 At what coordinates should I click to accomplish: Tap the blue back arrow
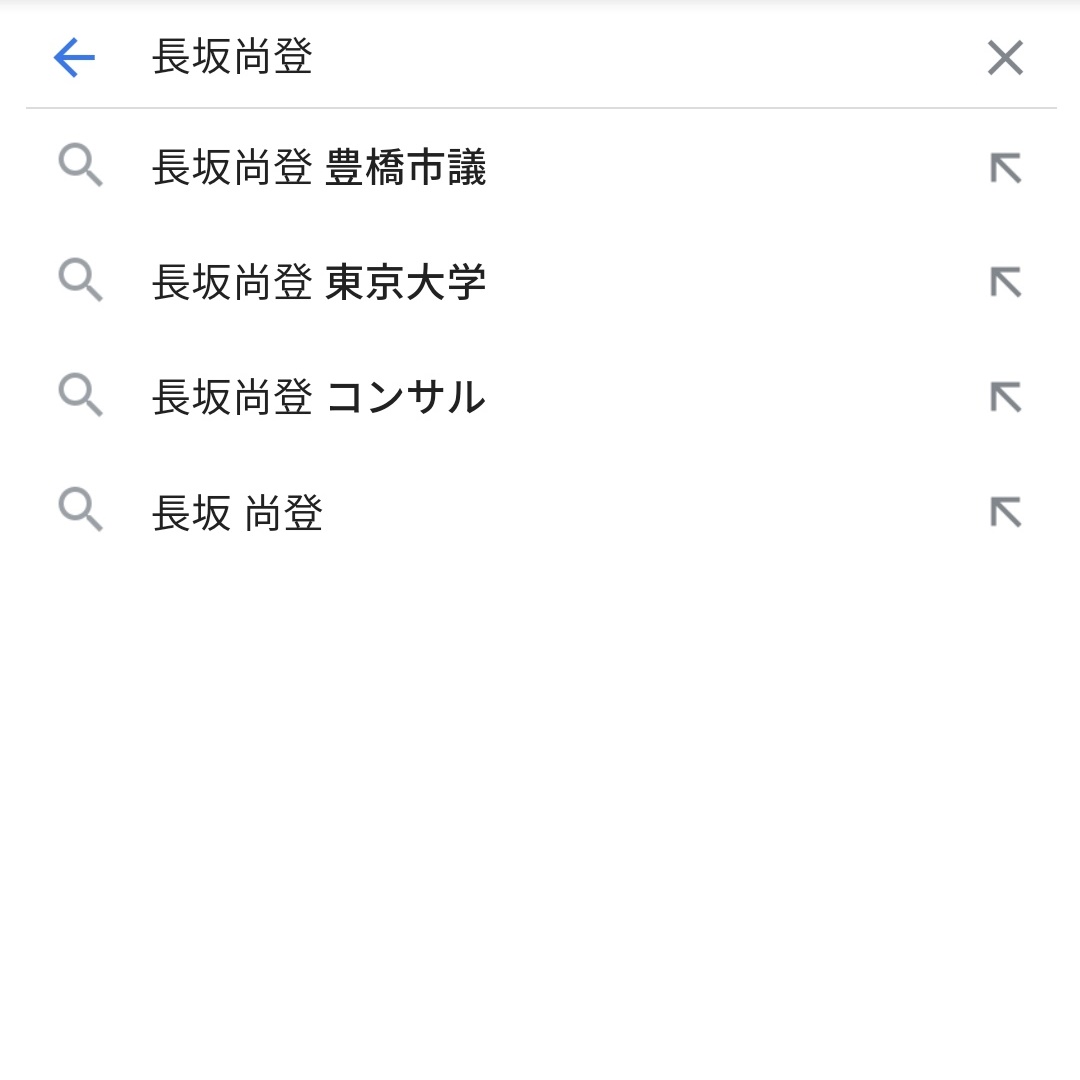(x=74, y=57)
